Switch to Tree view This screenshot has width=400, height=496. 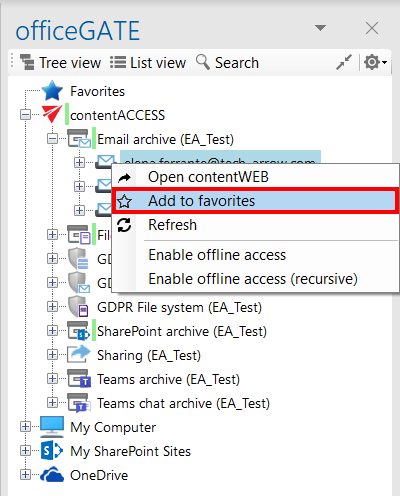[x=60, y=63]
